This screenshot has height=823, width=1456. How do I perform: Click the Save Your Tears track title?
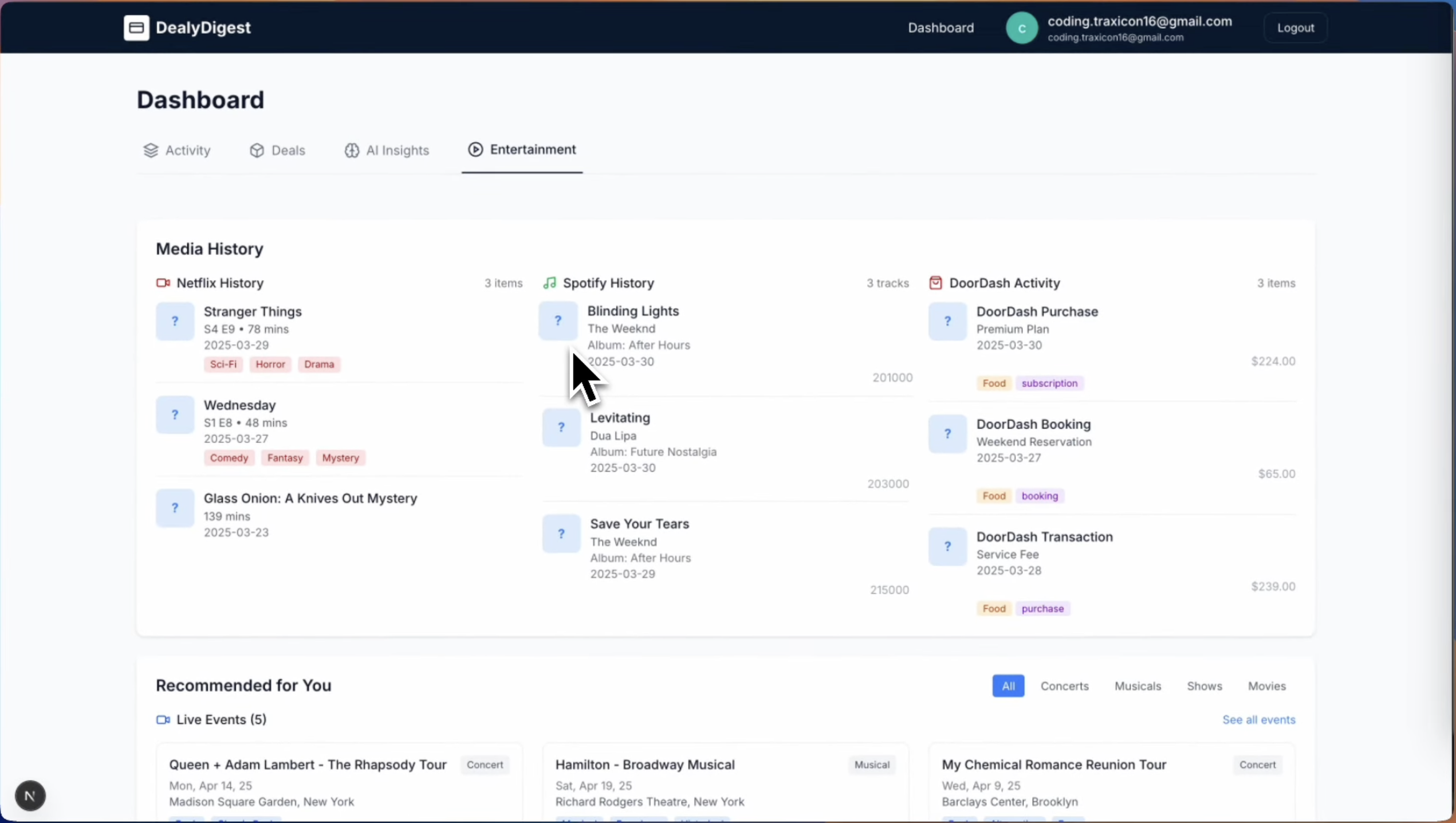point(639,524)
